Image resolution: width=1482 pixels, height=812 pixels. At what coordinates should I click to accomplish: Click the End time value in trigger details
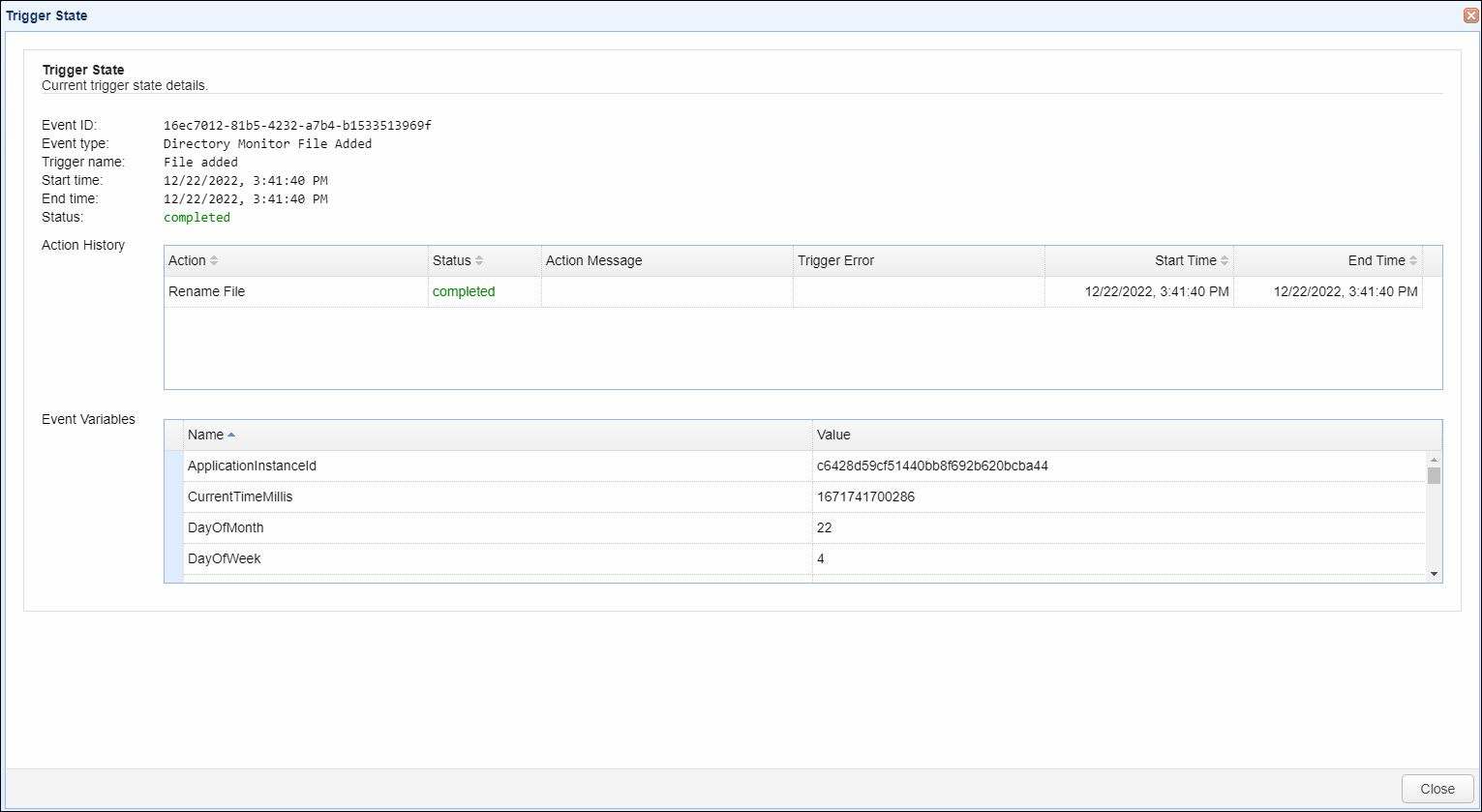(x=246, y=199)
